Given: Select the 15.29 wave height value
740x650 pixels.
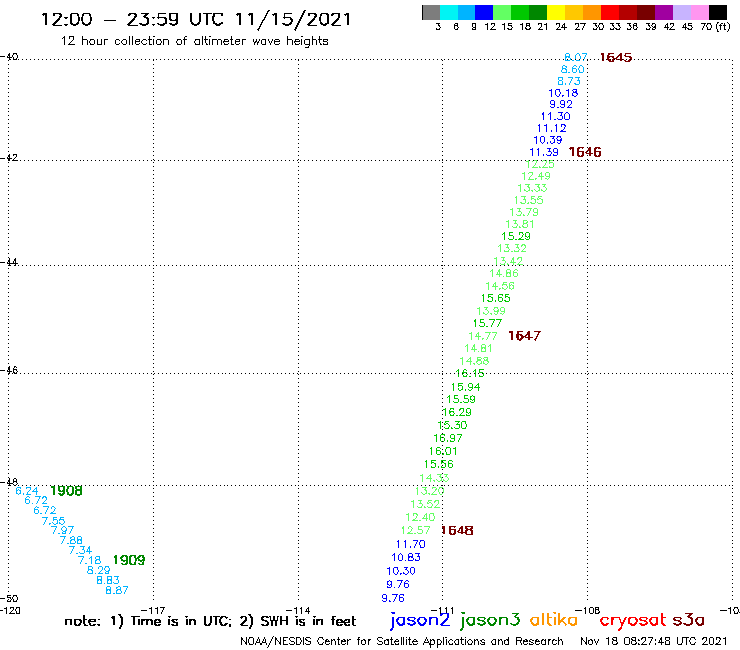Looking at the screenshot, I should tap(516, 236).
